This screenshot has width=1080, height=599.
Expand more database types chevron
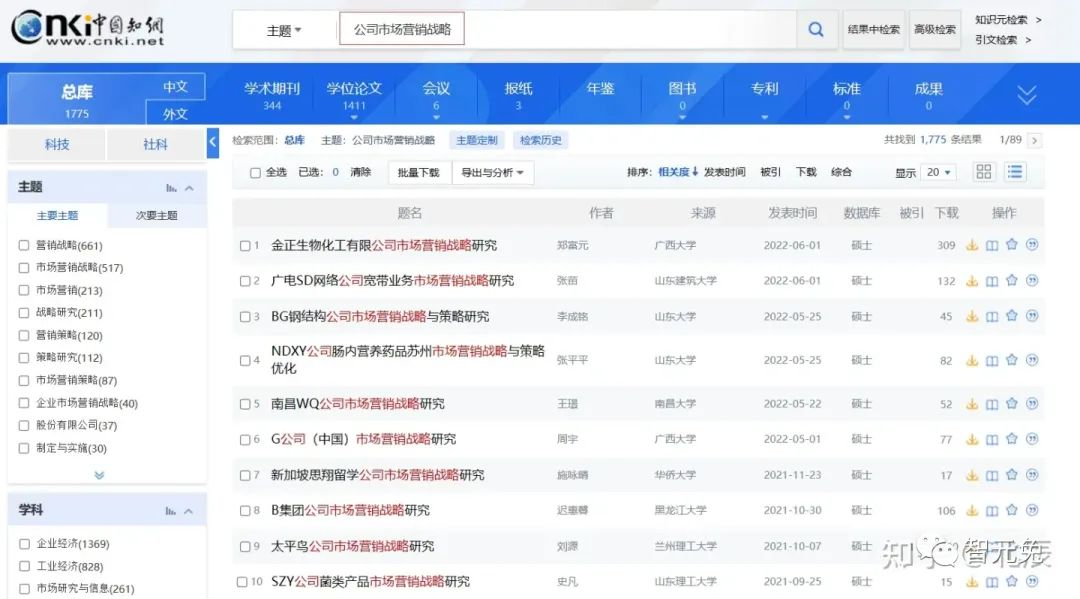[x=1026, y=95]
